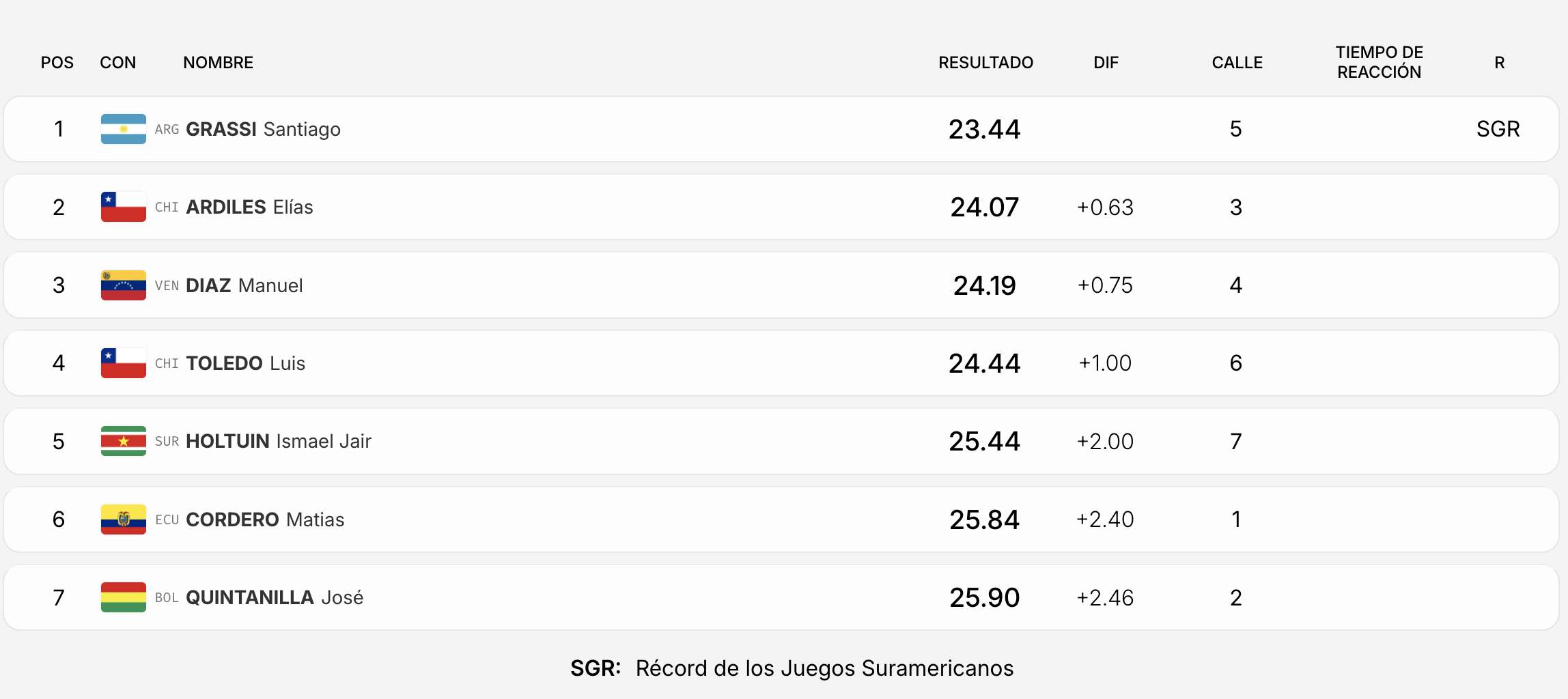The height and width of the screenshot is (699, 1568).
Task: Click the SGR record badge
Action: point(1498,129)
